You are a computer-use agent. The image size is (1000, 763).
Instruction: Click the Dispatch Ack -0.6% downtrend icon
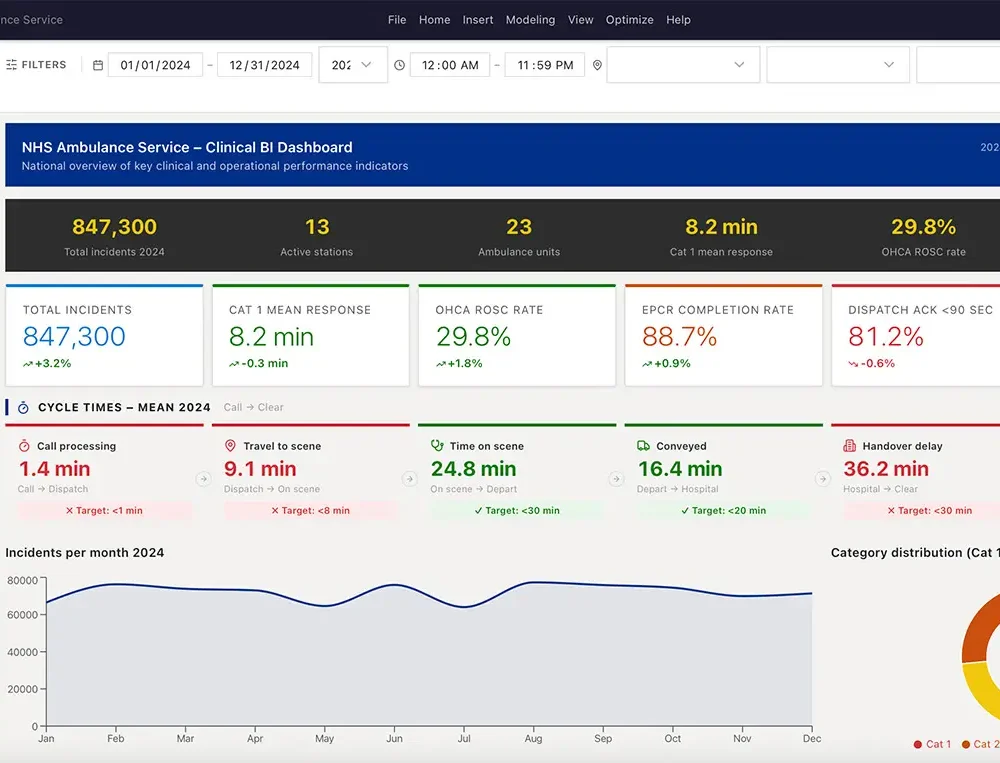click(x=853, y=364)
